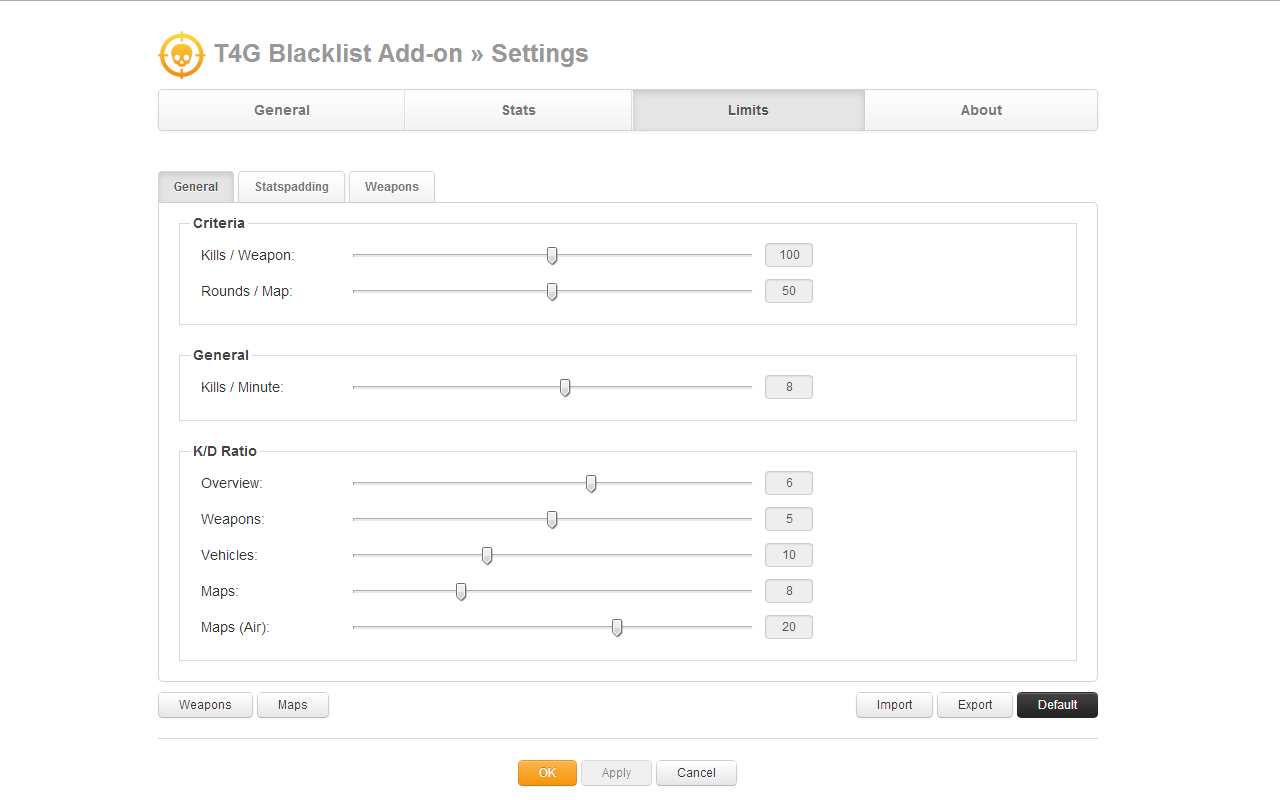Switch to the Statspadding sub-tab

pos(291,187)
